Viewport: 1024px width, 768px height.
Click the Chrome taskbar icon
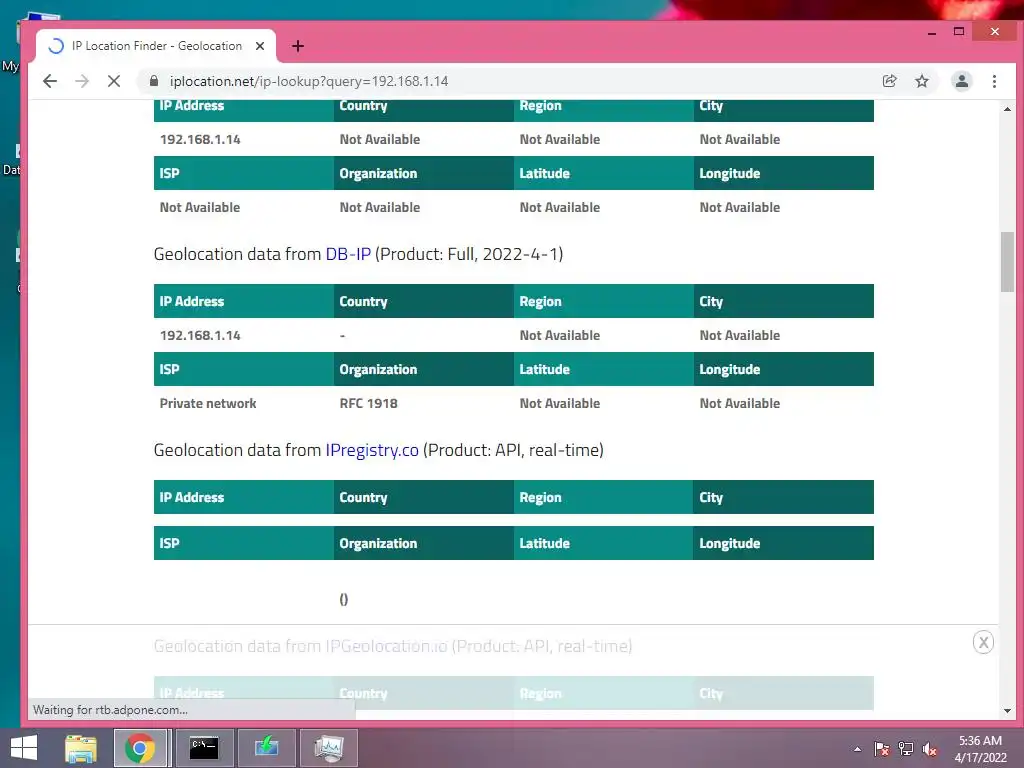[x=140, y=748]
